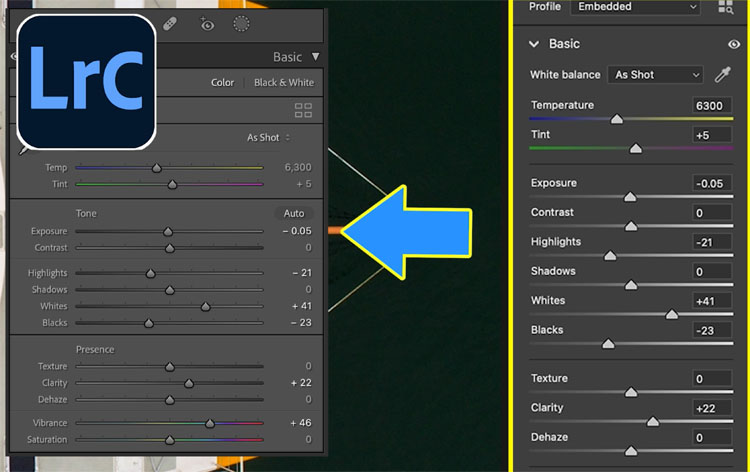
Task: Click Camera Raw Exposure field showing -0.05
Action: coord(712,184)
